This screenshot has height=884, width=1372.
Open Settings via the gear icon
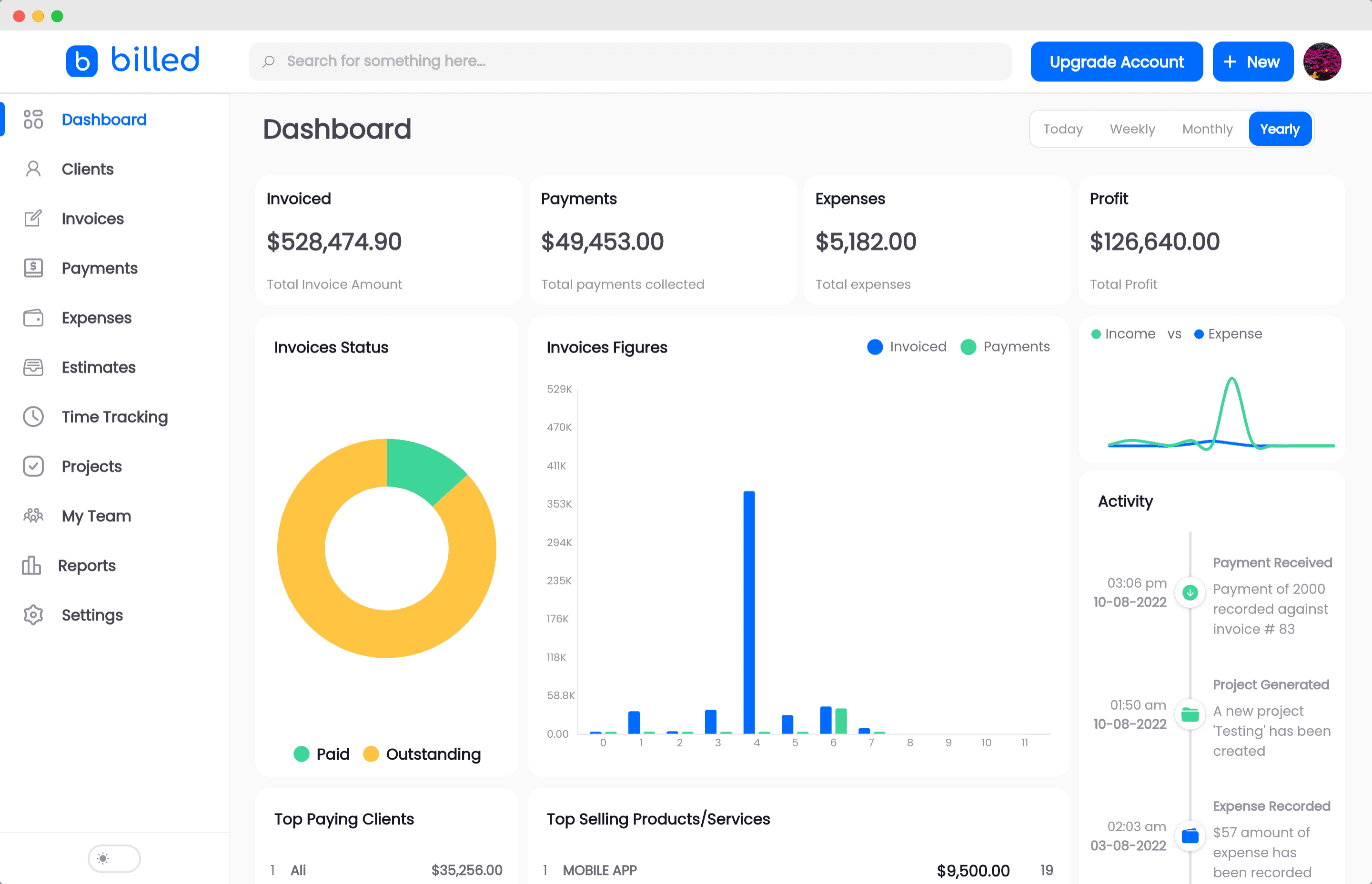coord(33,615)
